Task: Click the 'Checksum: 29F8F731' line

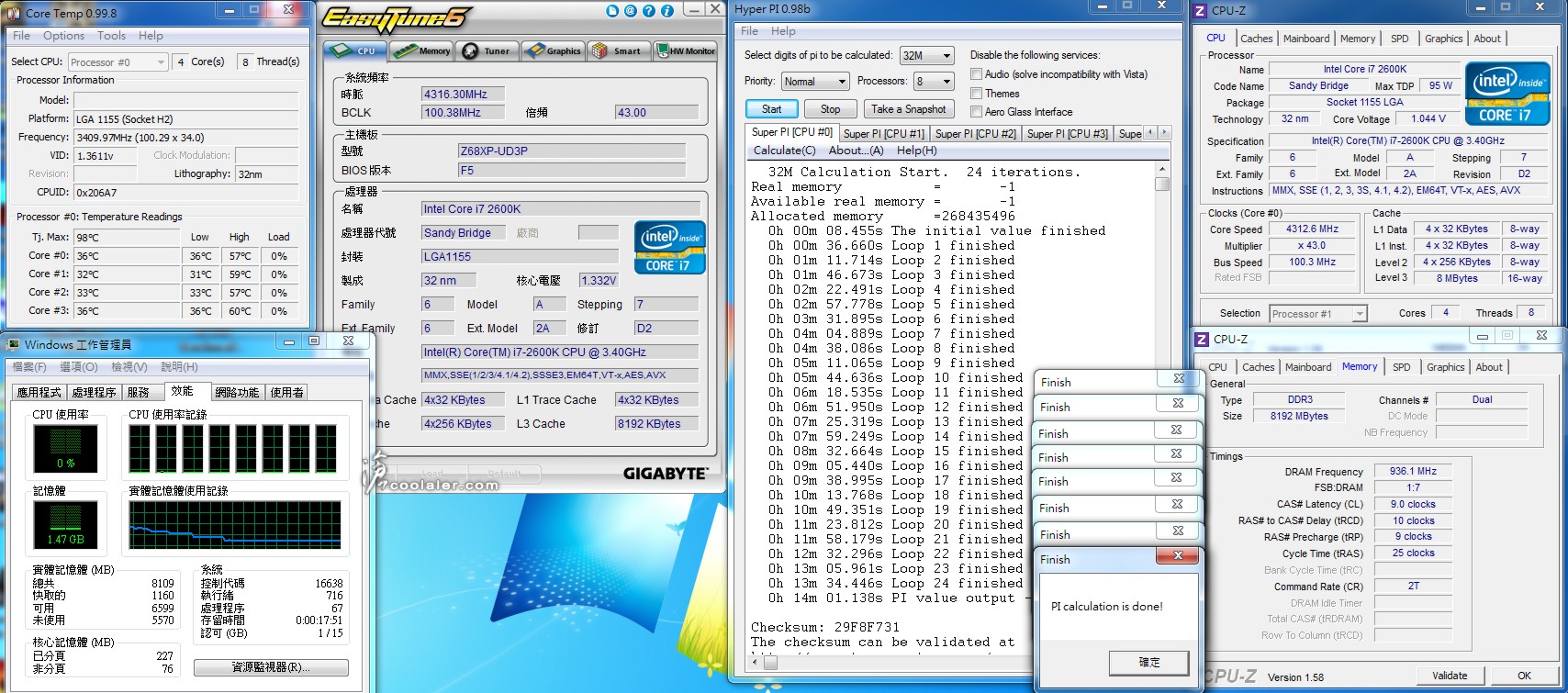Action: [825, 627]
